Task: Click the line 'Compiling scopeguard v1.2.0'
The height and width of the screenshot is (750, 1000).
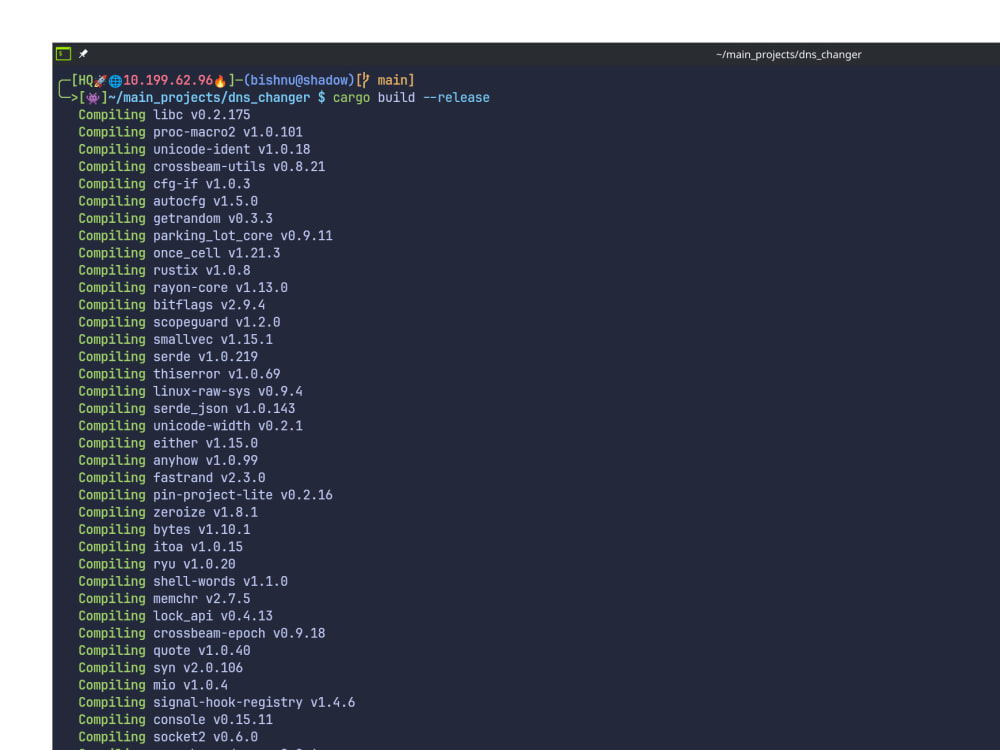Action: [x=179, y=322]
